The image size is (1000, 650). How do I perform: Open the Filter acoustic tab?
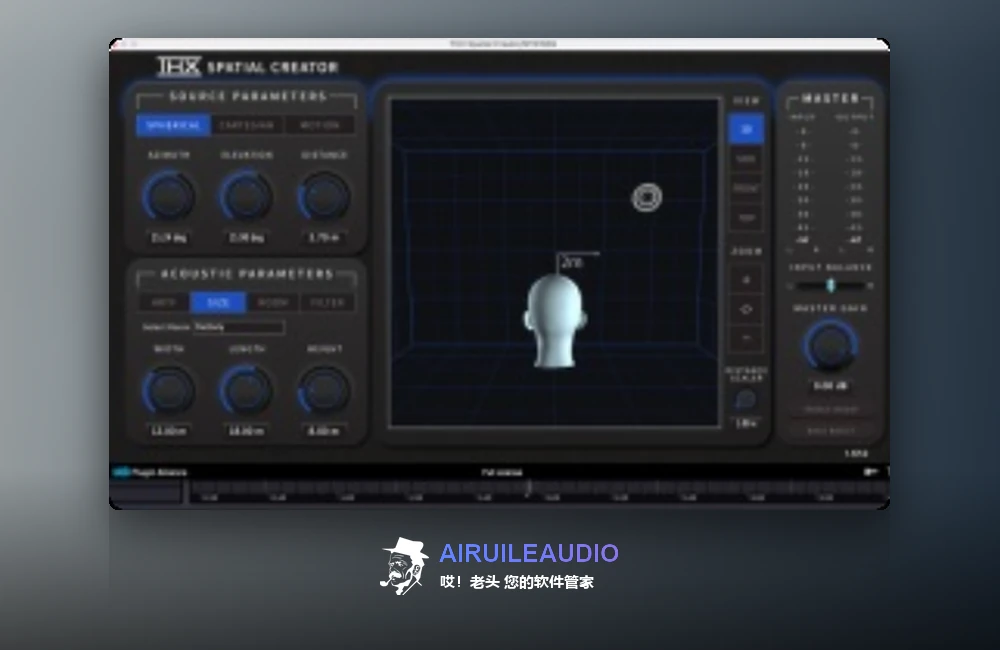[x=327, y=303]
